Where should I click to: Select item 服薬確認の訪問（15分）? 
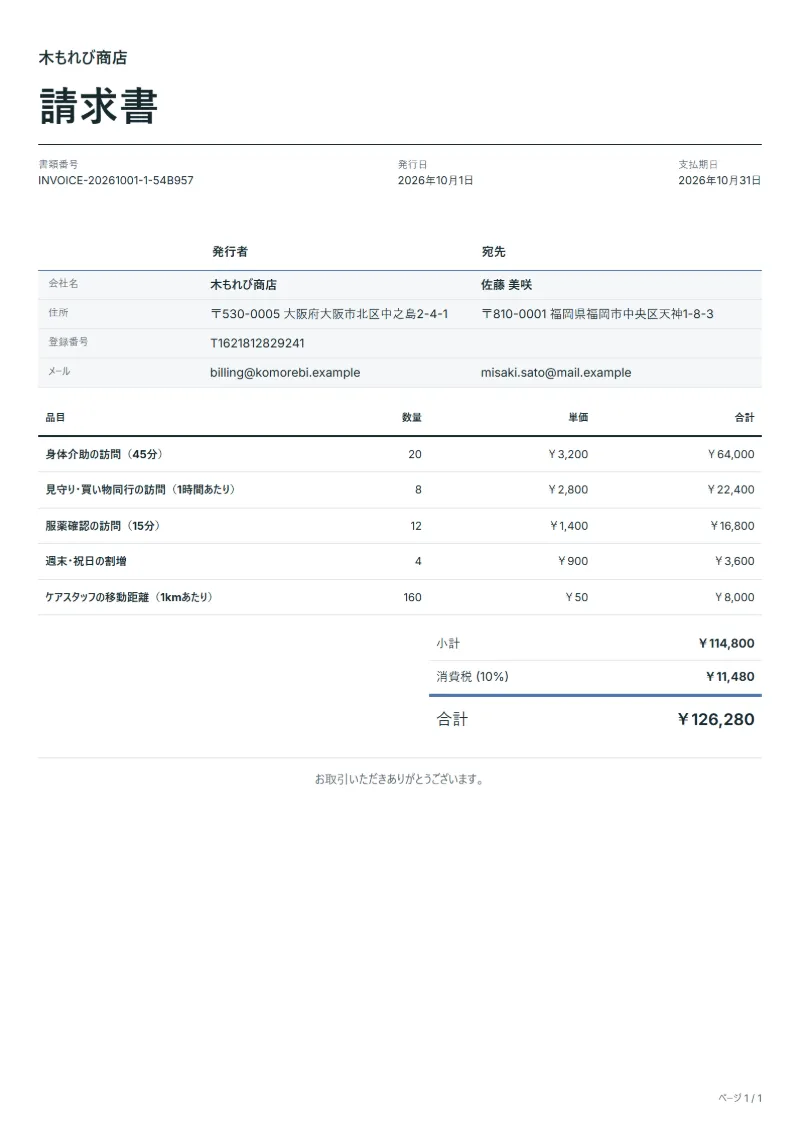tap(103, 526)
